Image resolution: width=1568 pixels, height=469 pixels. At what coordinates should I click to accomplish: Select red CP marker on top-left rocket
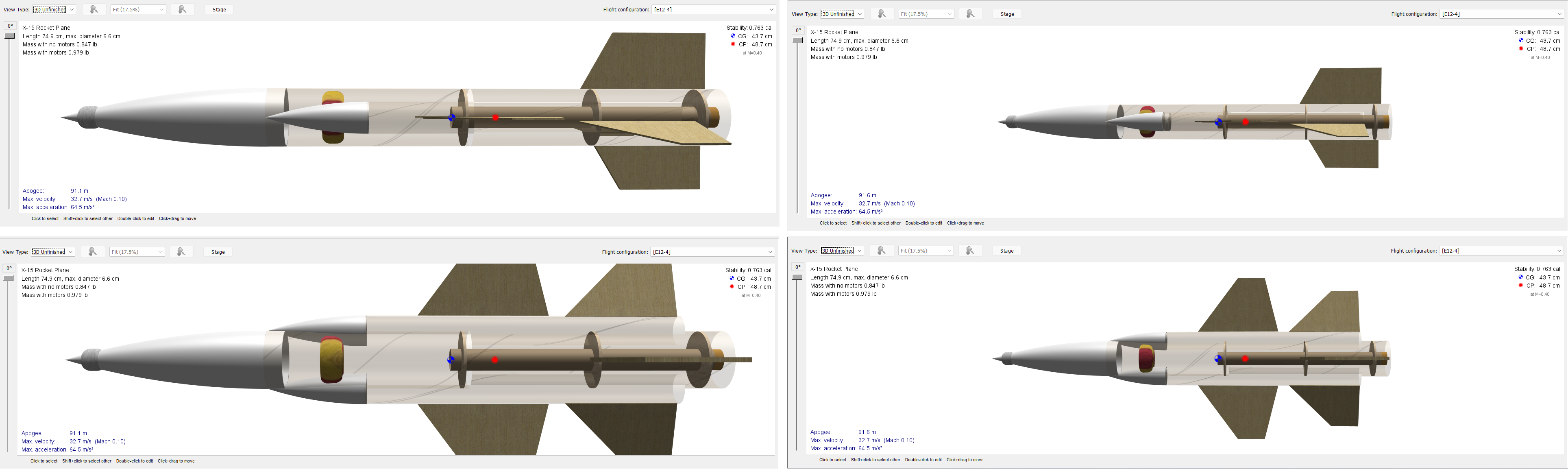(495, 118)
